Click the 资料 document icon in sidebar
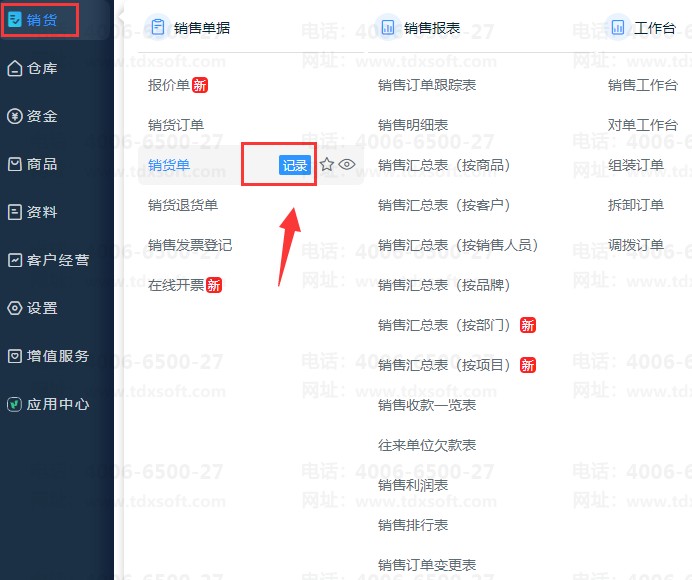Viewport: 692px width, 580px height. click(x=15, y=212)
